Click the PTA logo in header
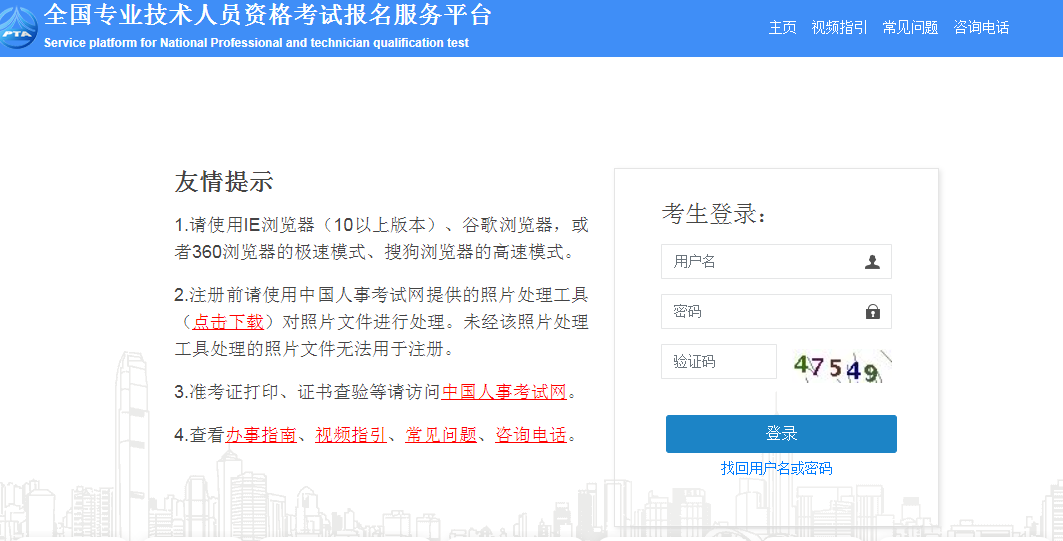The image size is (1063, 541). pos(18,27)
